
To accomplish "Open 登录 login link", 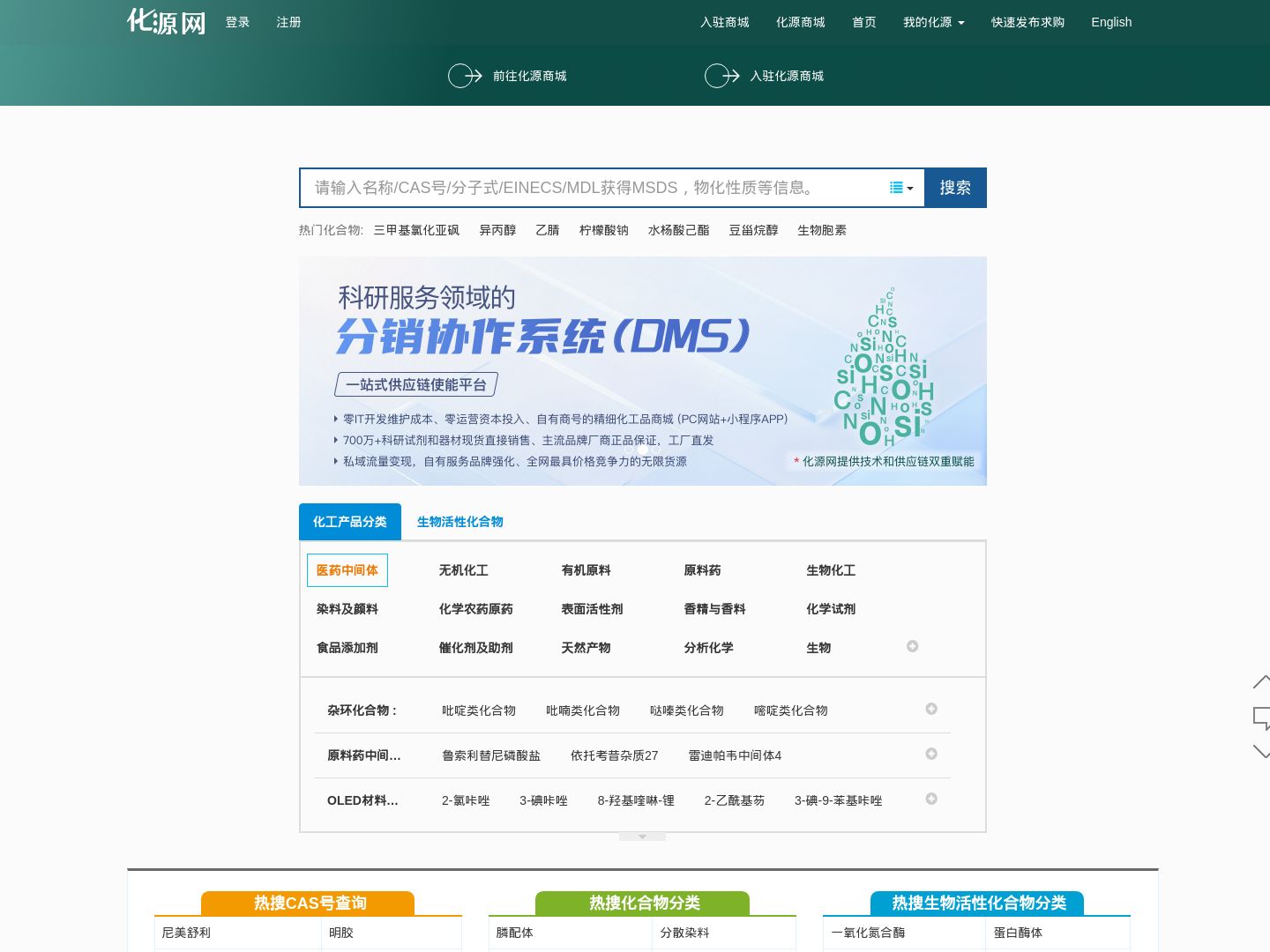I will click(237, 22).
